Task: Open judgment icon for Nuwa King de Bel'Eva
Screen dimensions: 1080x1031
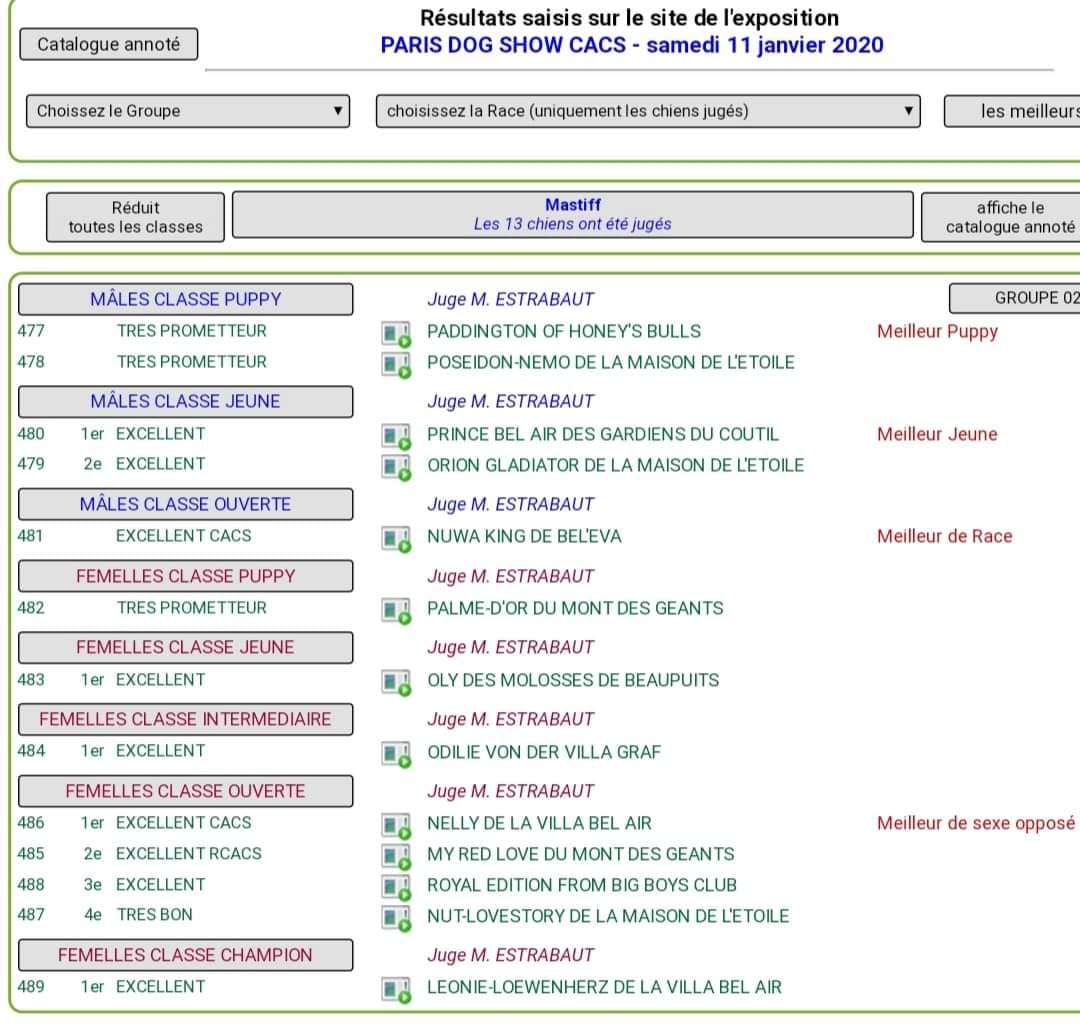Action: pos(396,539)
